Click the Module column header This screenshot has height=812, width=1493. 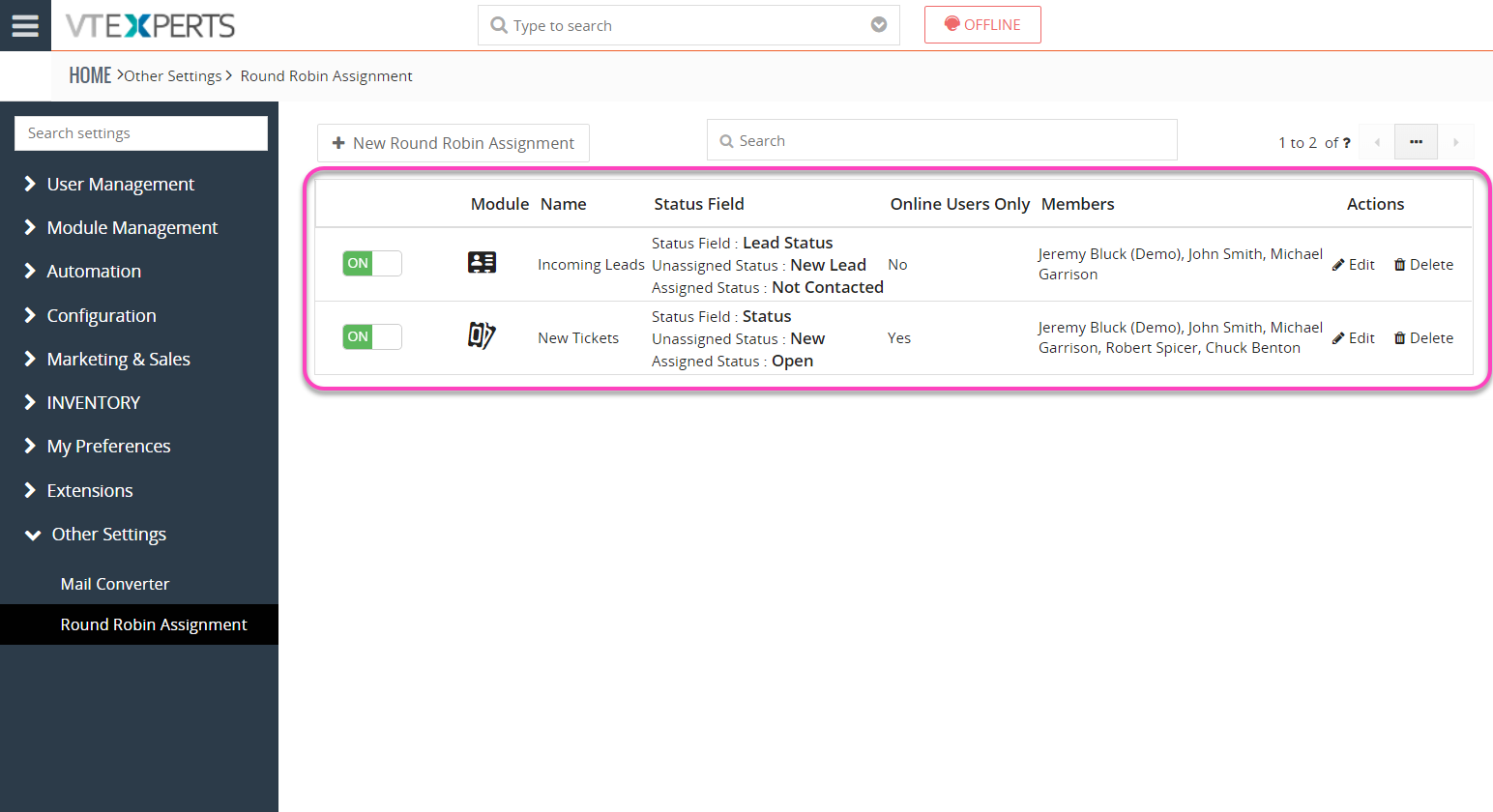click(x=500, y=204)
